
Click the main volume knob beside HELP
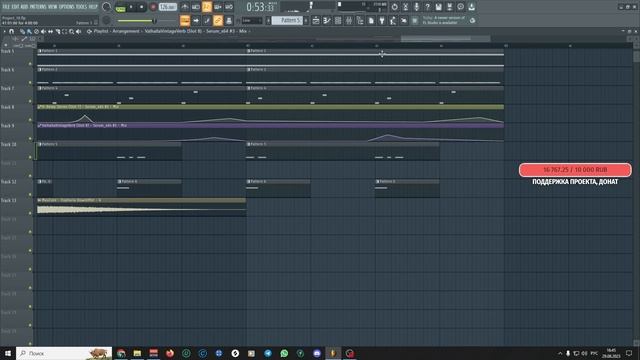coord(107,7)
